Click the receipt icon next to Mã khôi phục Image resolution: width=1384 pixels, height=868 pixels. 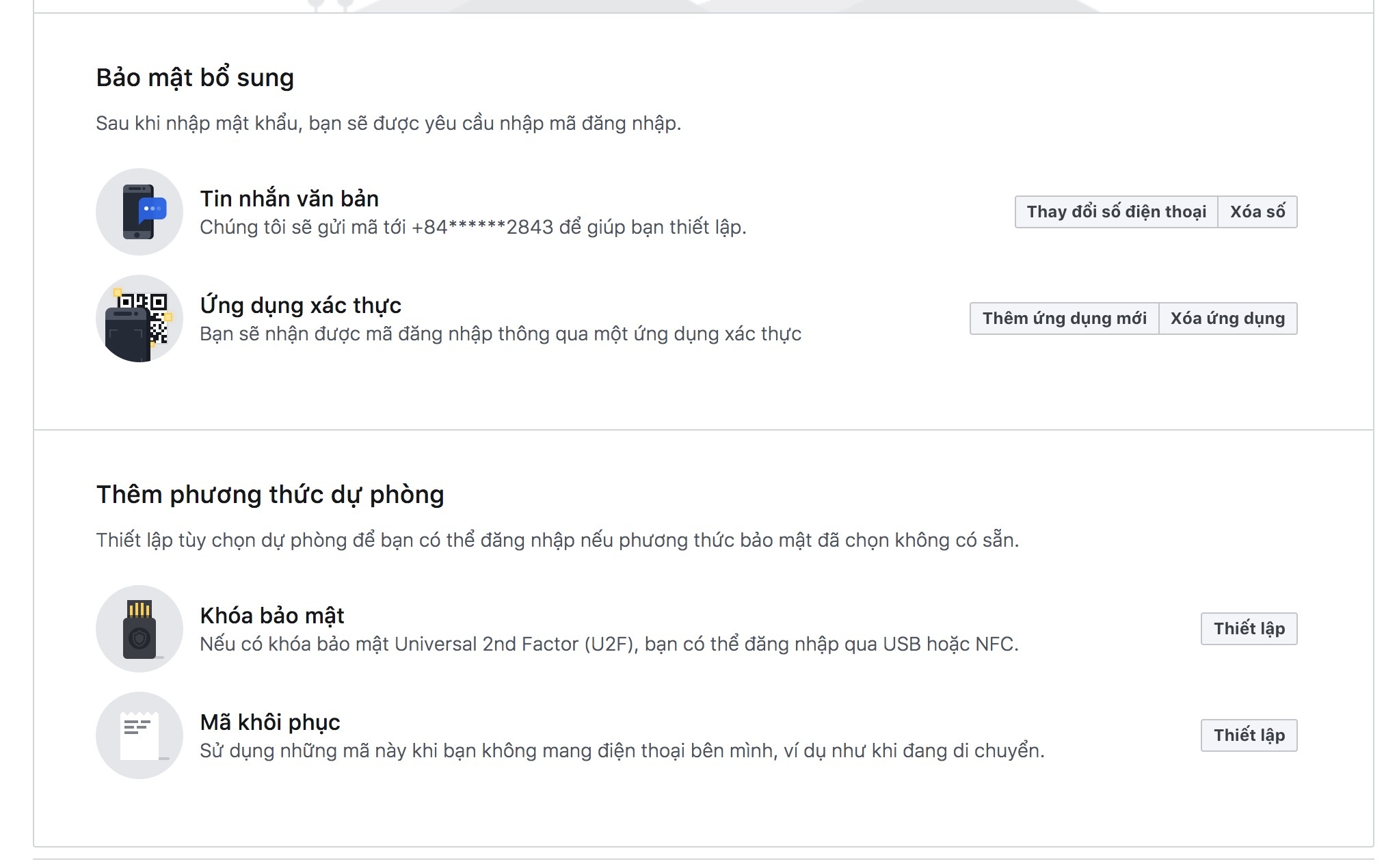[139, 735]
